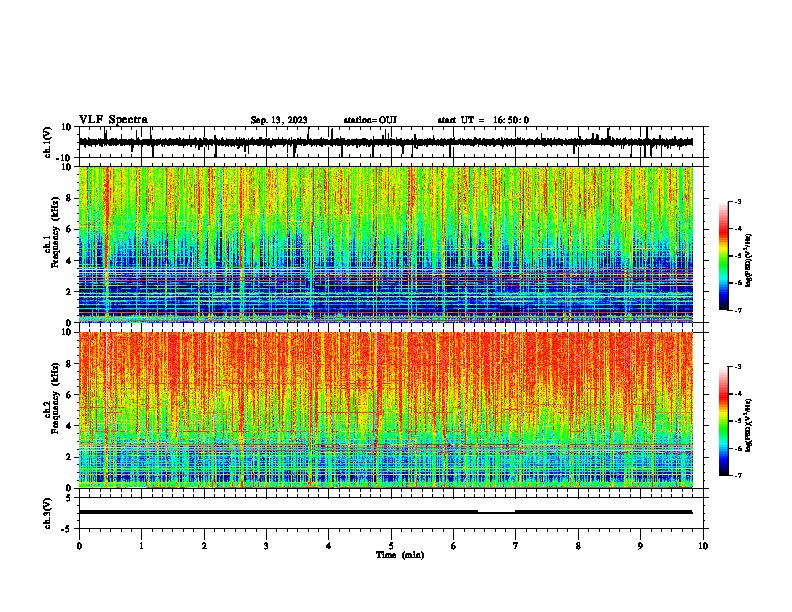Click the "-3" label on ch.1 colorbar
This screenshot has width=792, height=612.
click(x=738, y=201)
